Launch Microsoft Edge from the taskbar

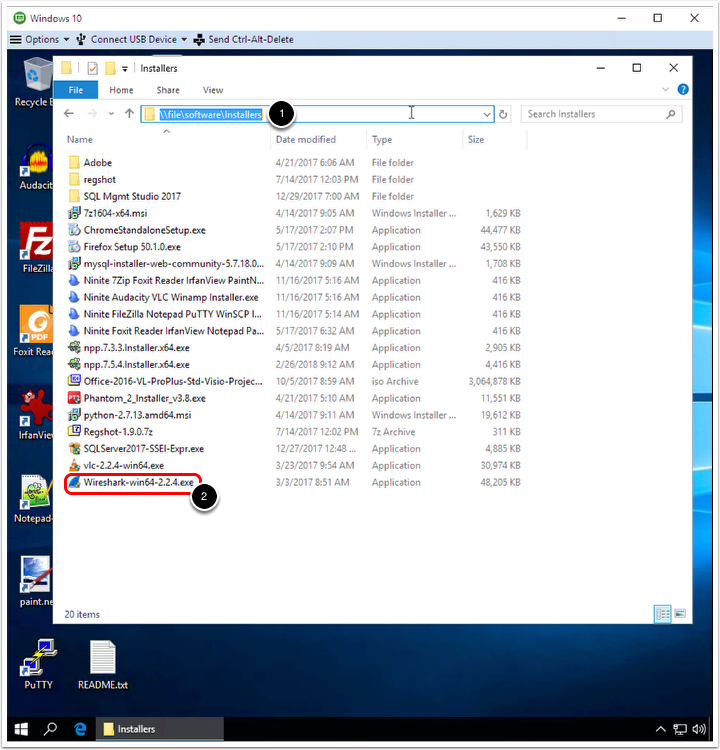pyautogui.click(x=80, y=729)
